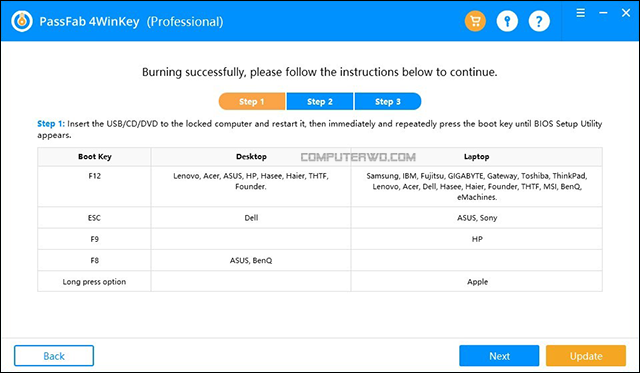Open the question mark help icon
The height and width of the screenshot is (373, 640).
(x=539, y=21)
